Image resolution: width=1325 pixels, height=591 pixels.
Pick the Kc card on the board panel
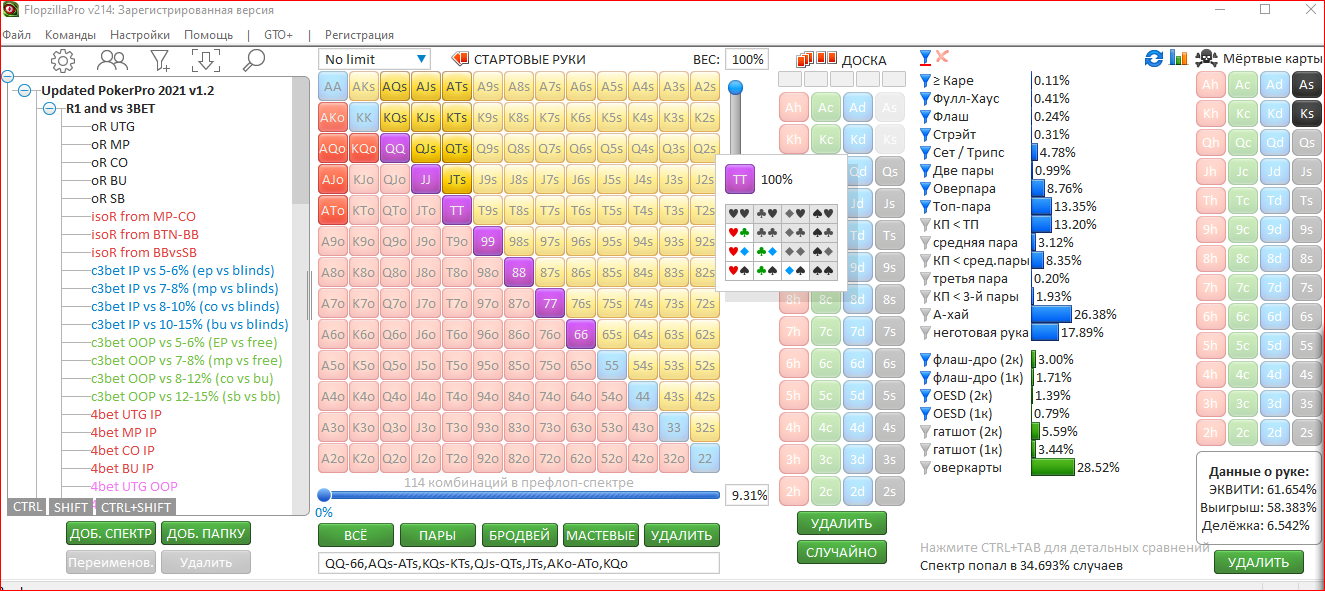coord(825,139)
